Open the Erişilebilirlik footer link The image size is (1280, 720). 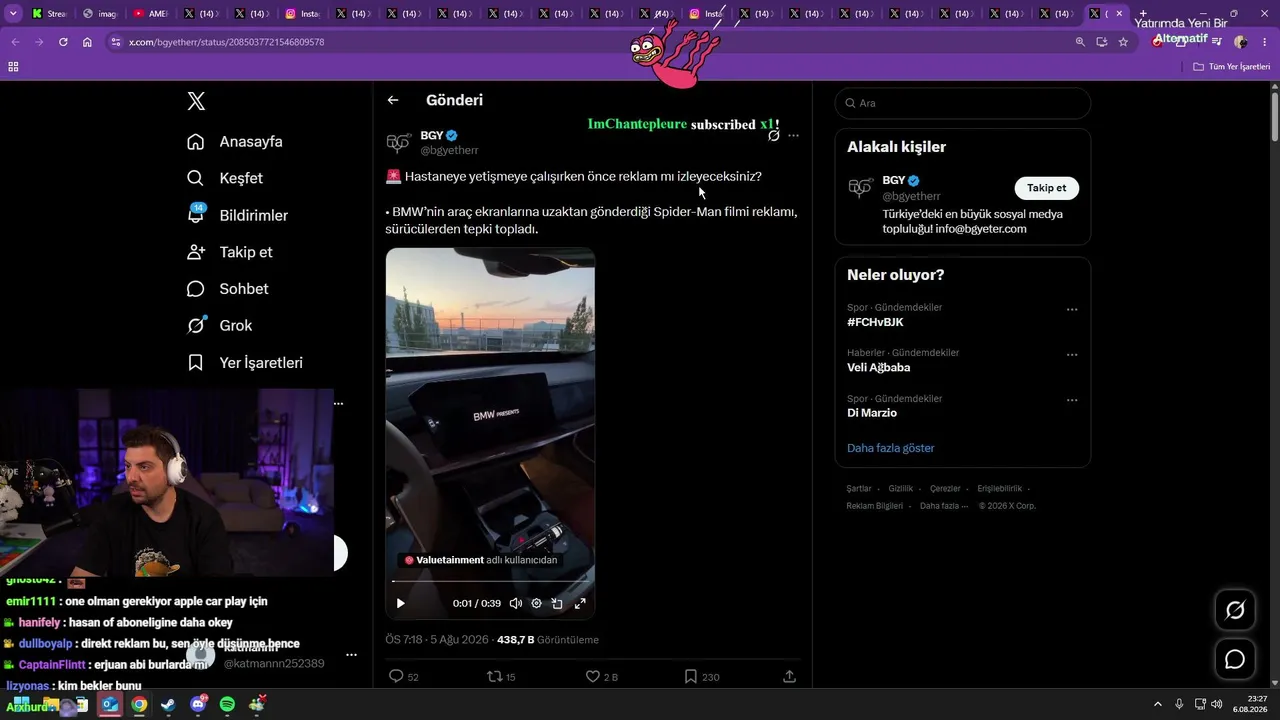point(1000,489)
